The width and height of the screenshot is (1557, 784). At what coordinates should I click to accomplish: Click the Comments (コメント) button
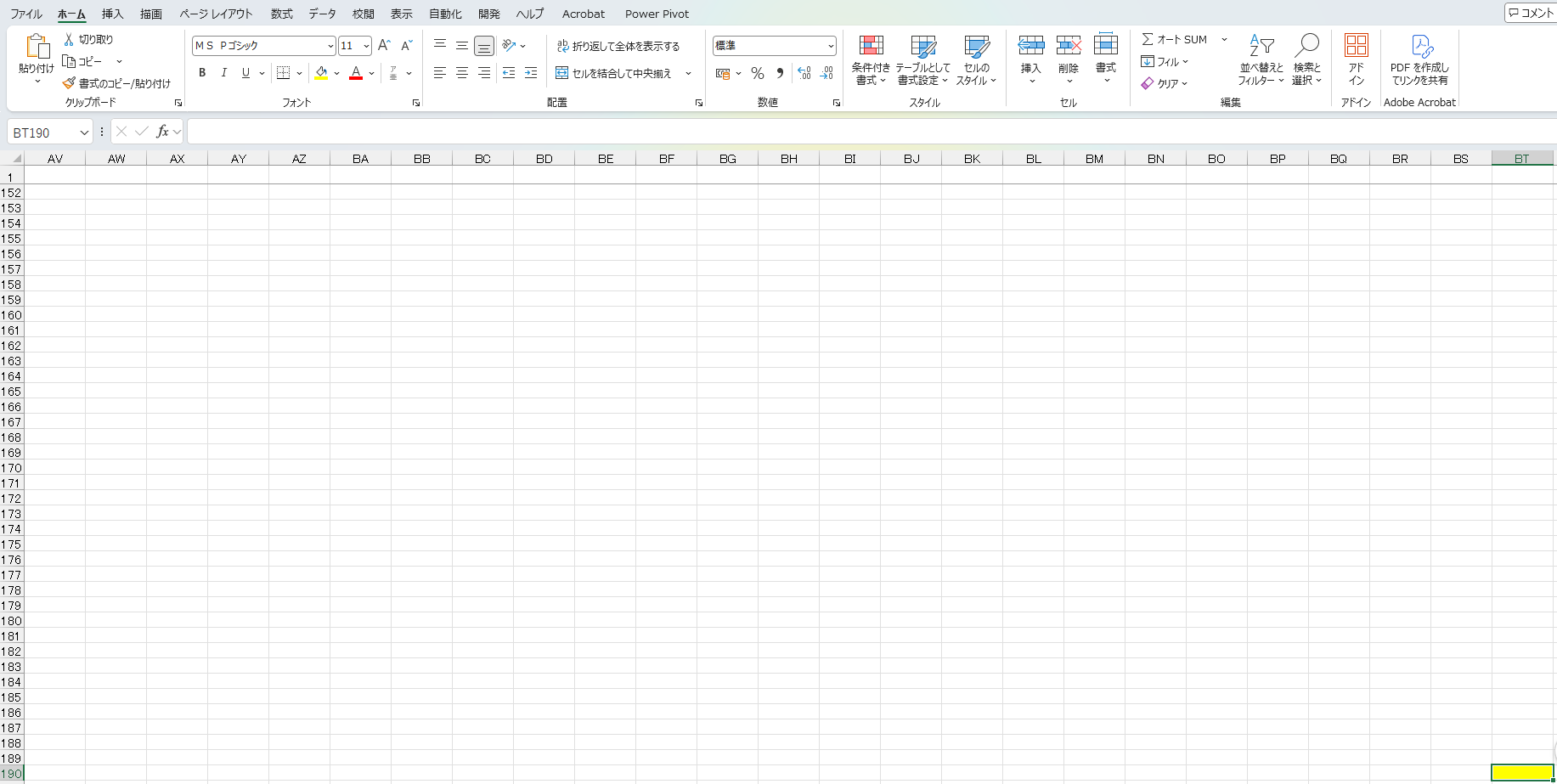1531,13
